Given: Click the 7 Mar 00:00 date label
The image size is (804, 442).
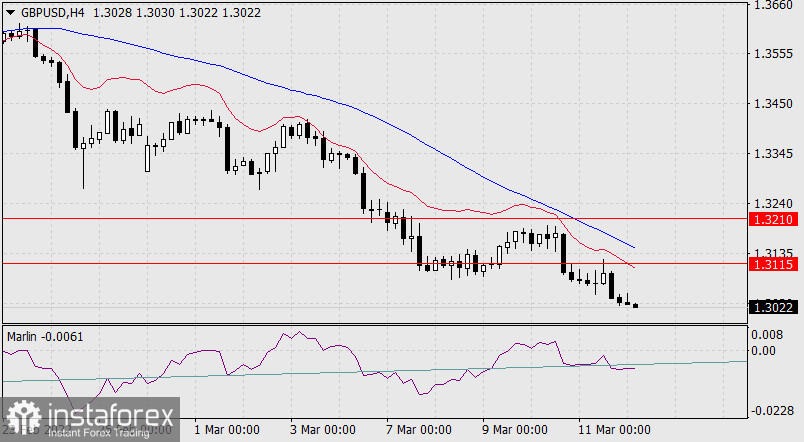Looking at the screenshot, I should coord(418,430).
